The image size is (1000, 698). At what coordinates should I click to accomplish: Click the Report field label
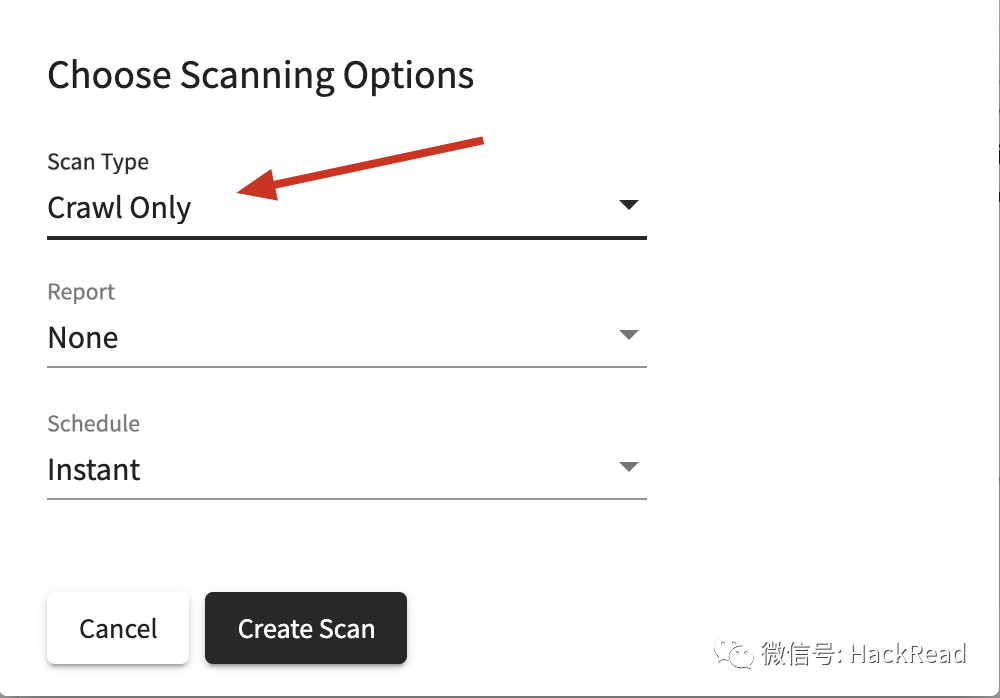[81, 292]
